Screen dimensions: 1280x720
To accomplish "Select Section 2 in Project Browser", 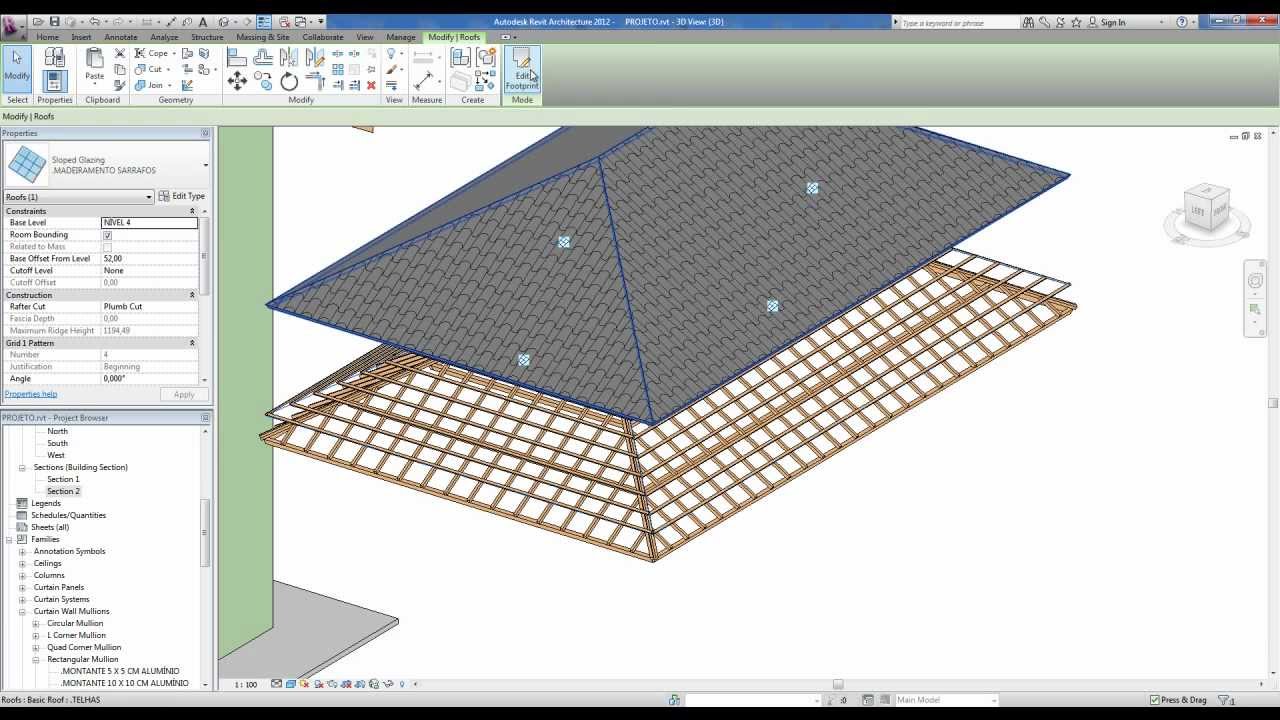I will click(x=63, y=491).
